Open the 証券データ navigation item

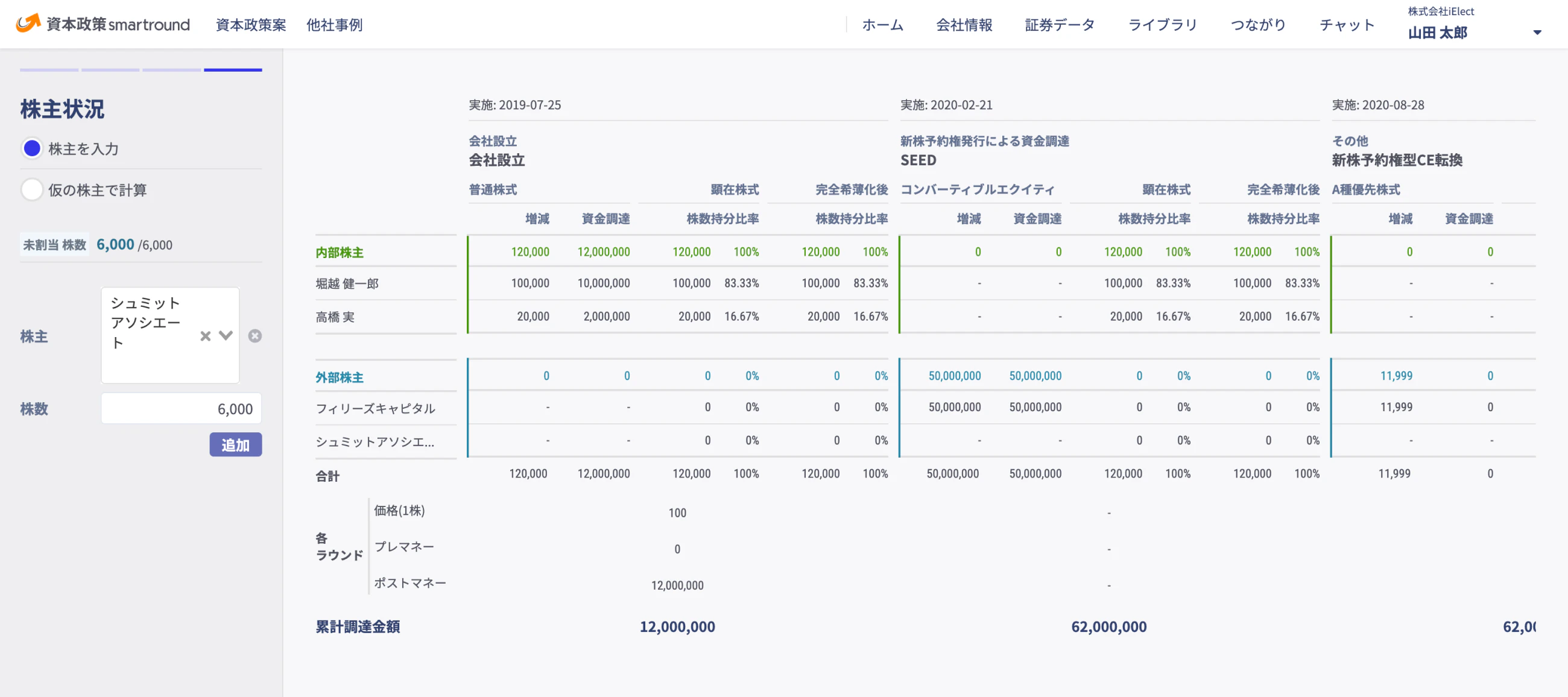click(x=1060, y=25)
